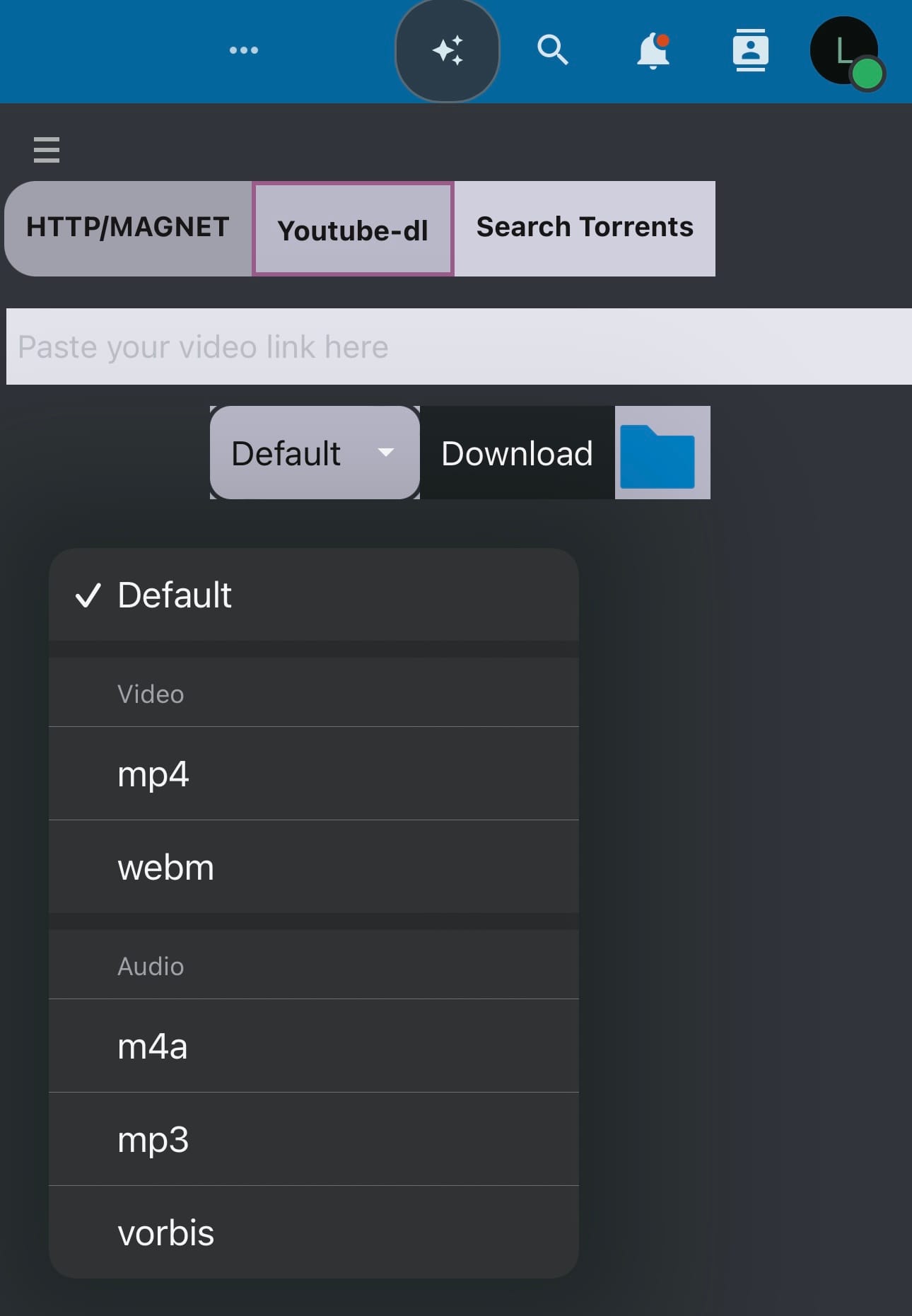Pick m4a audio format
This screenshot has width=912, height=1316.
[x=314, y=1046]
